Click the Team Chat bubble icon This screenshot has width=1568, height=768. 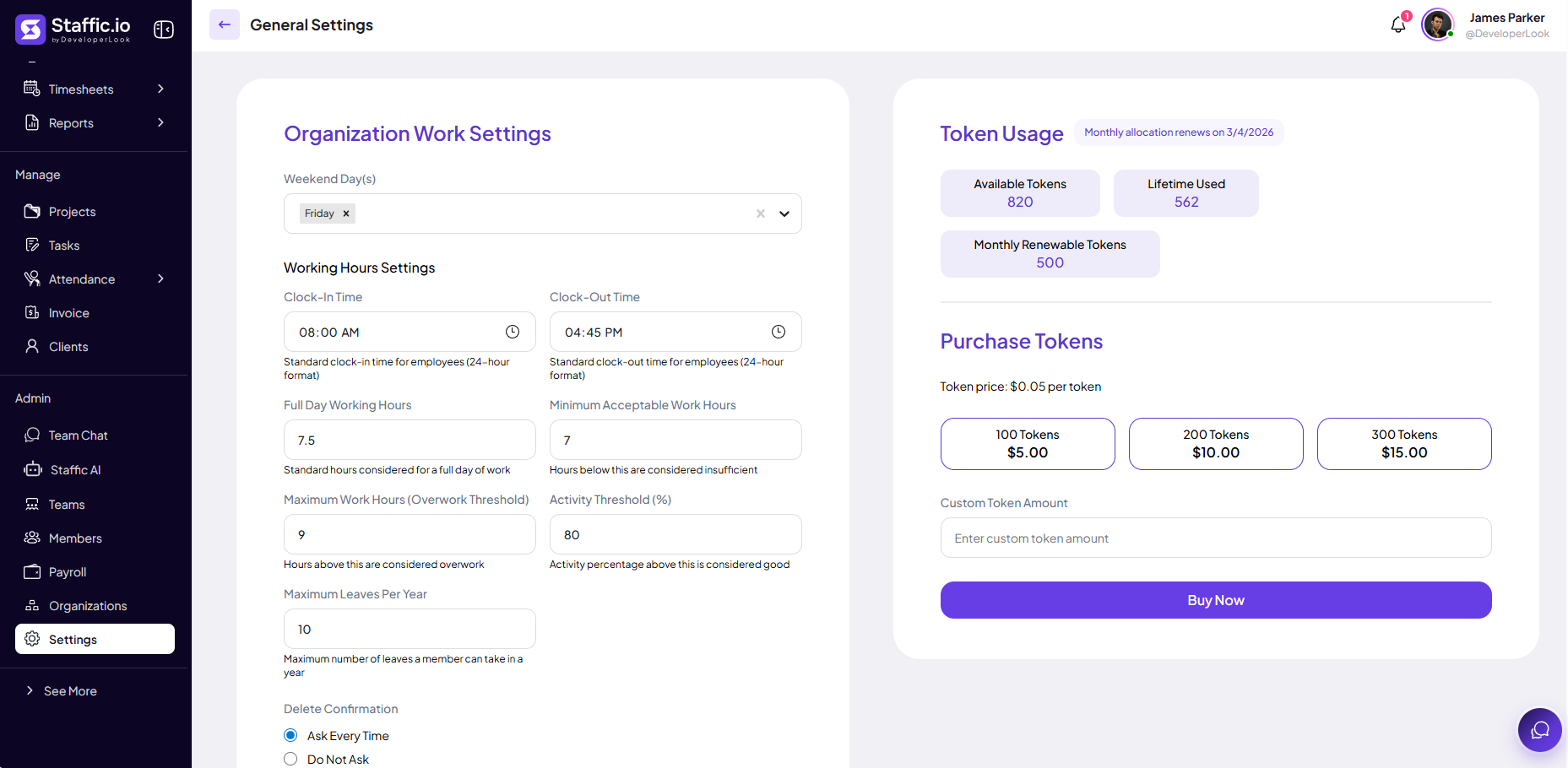[32, 435]
